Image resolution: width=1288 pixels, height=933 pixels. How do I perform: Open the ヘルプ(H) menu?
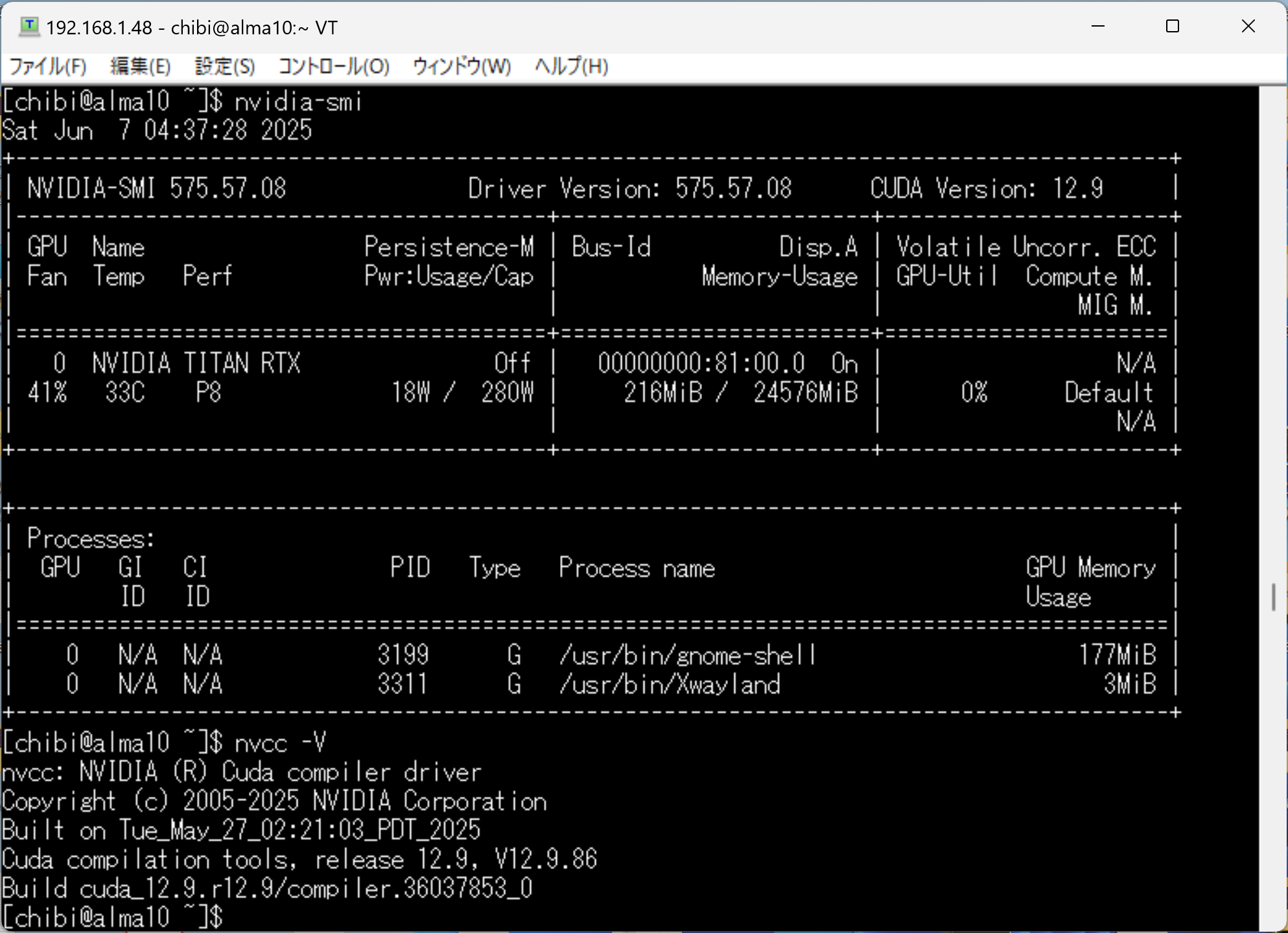(571, 66)
